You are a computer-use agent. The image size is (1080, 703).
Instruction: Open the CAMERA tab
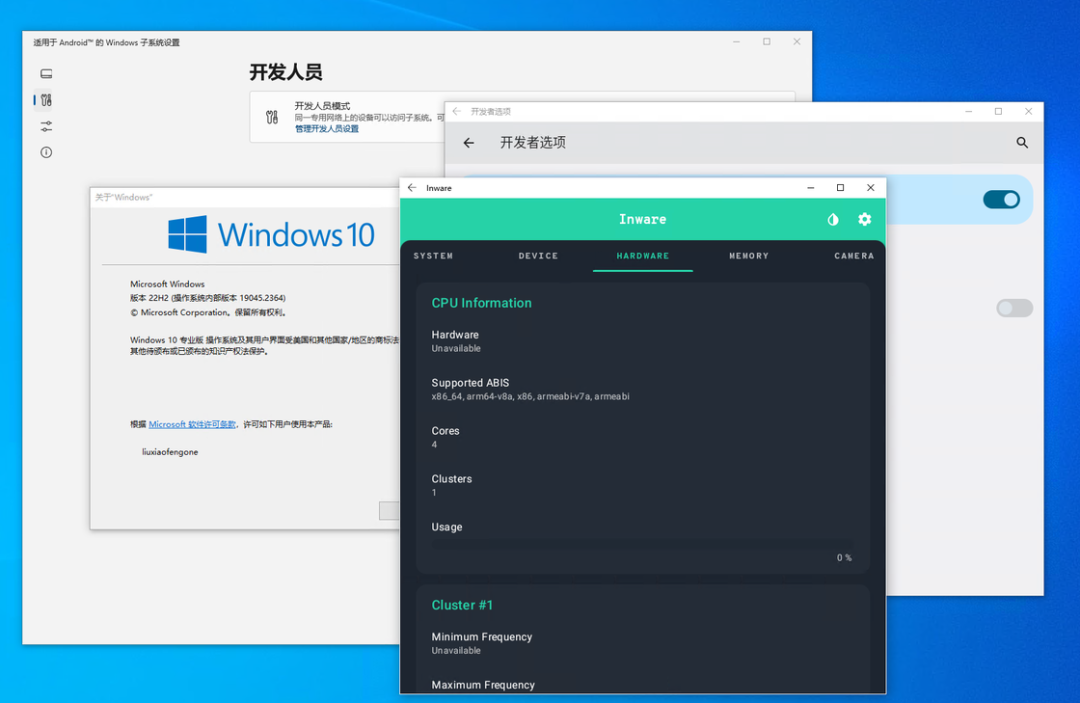[x=854, y=255]
